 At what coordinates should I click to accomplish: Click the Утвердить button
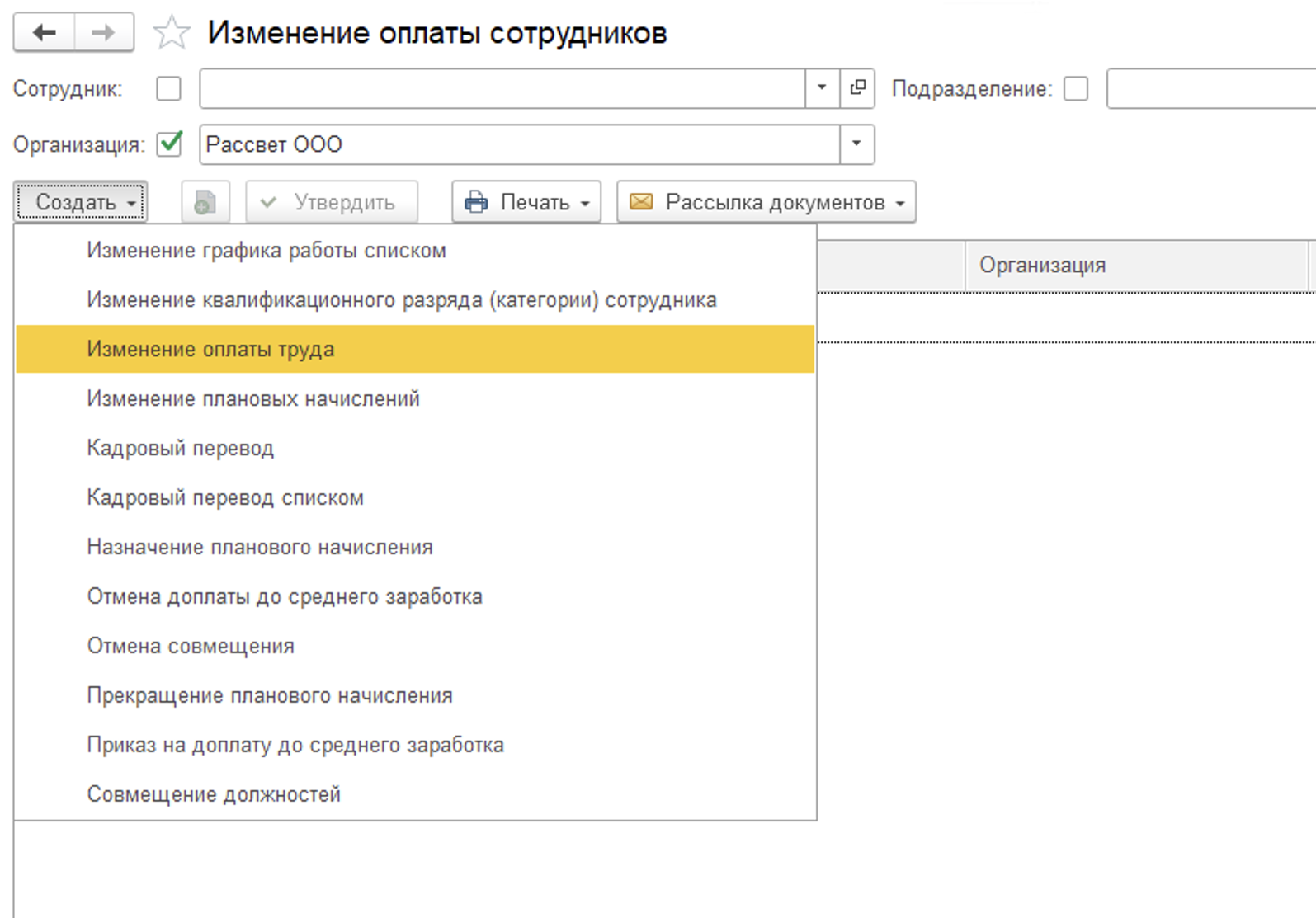(x=332, y=202)
